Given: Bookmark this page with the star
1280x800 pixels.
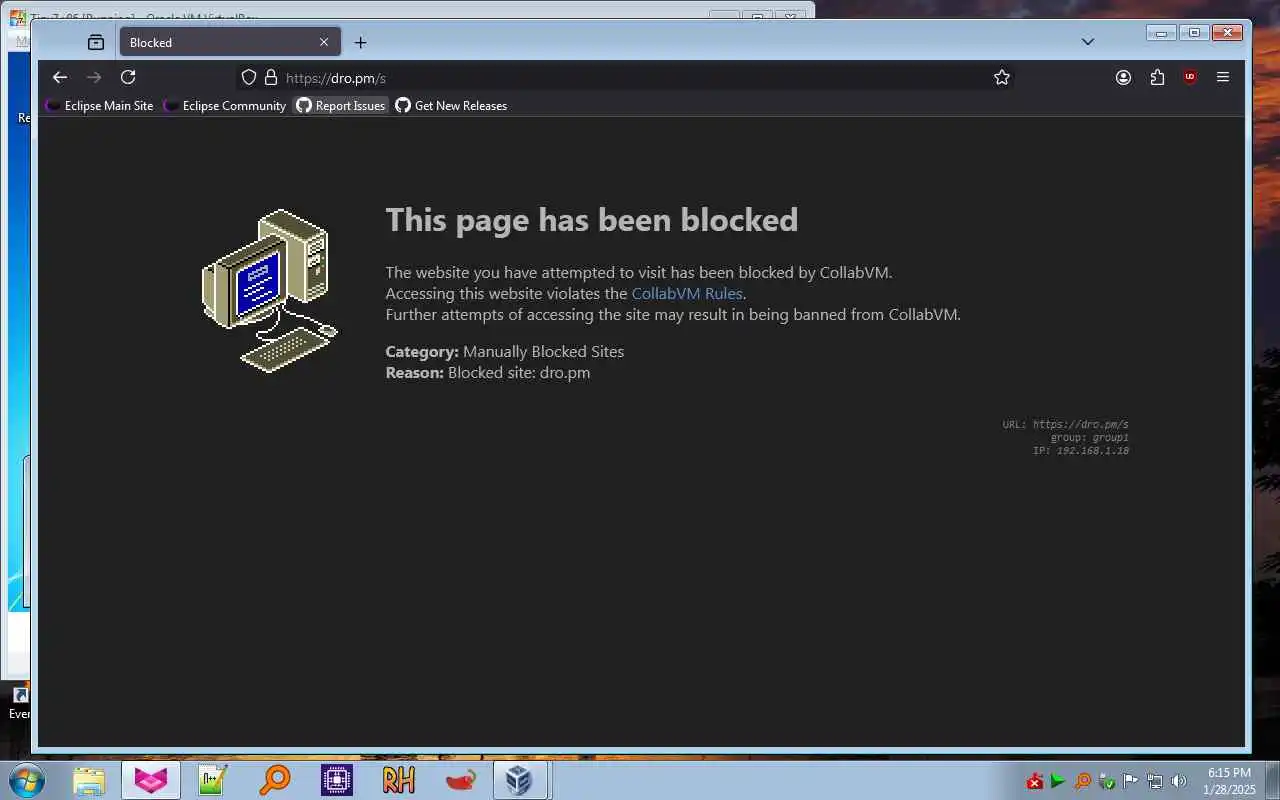Looking at the screenshot, I should (1002, 77).
